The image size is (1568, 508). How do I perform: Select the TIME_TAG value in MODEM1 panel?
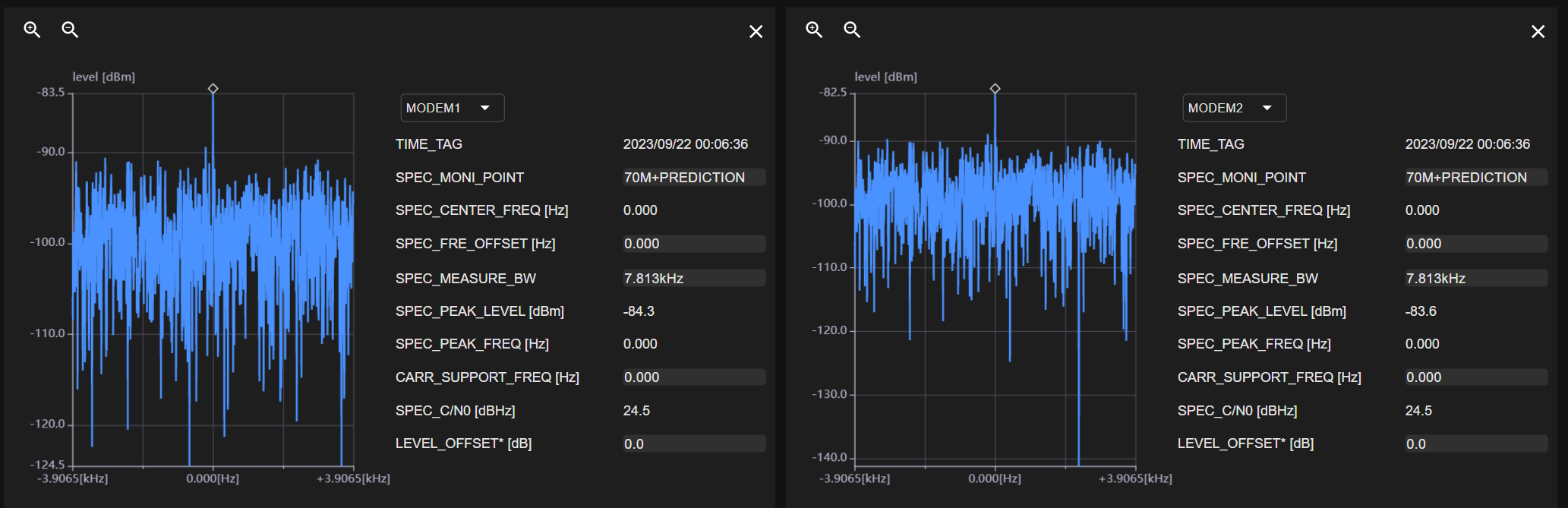(x=686, y=144)
